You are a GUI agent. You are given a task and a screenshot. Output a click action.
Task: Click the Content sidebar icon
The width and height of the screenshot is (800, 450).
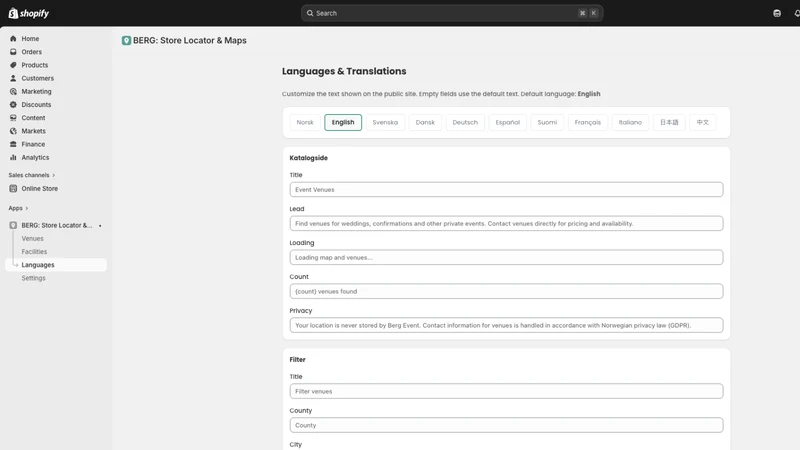coord(13,118)
